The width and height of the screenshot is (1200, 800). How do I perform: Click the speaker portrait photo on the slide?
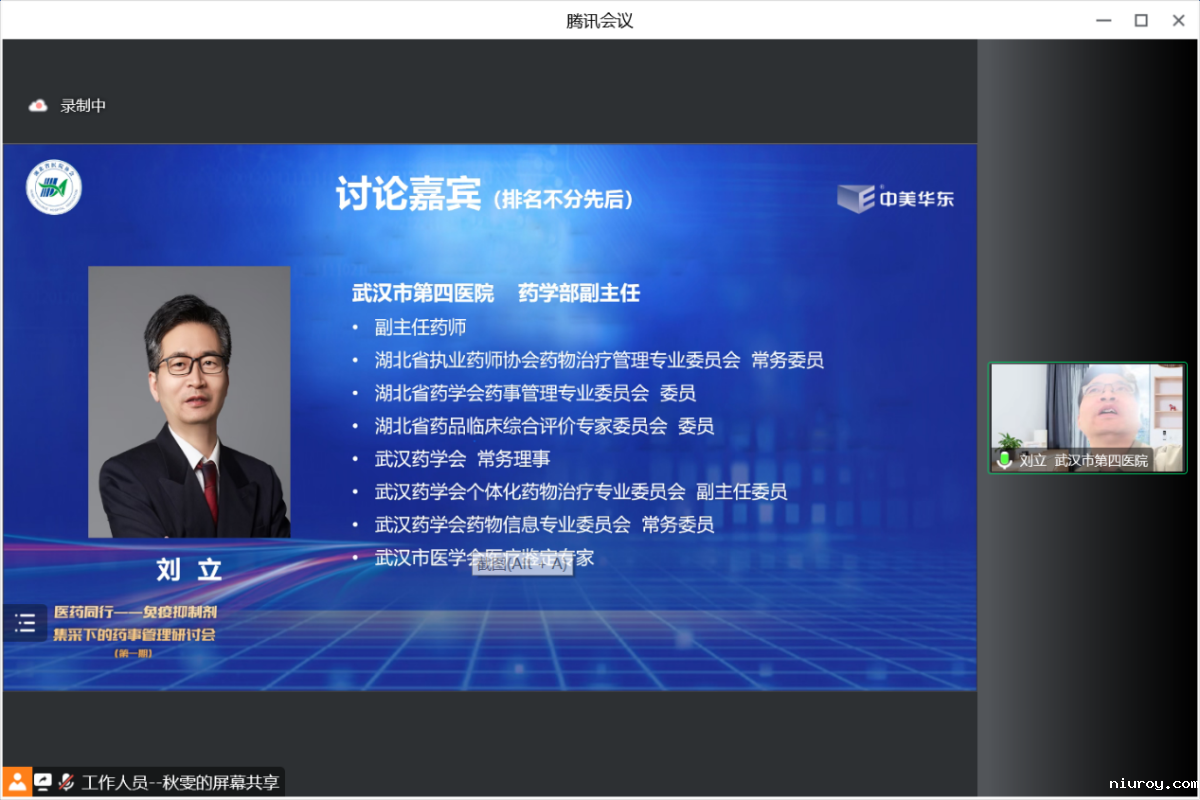[189, 402]
